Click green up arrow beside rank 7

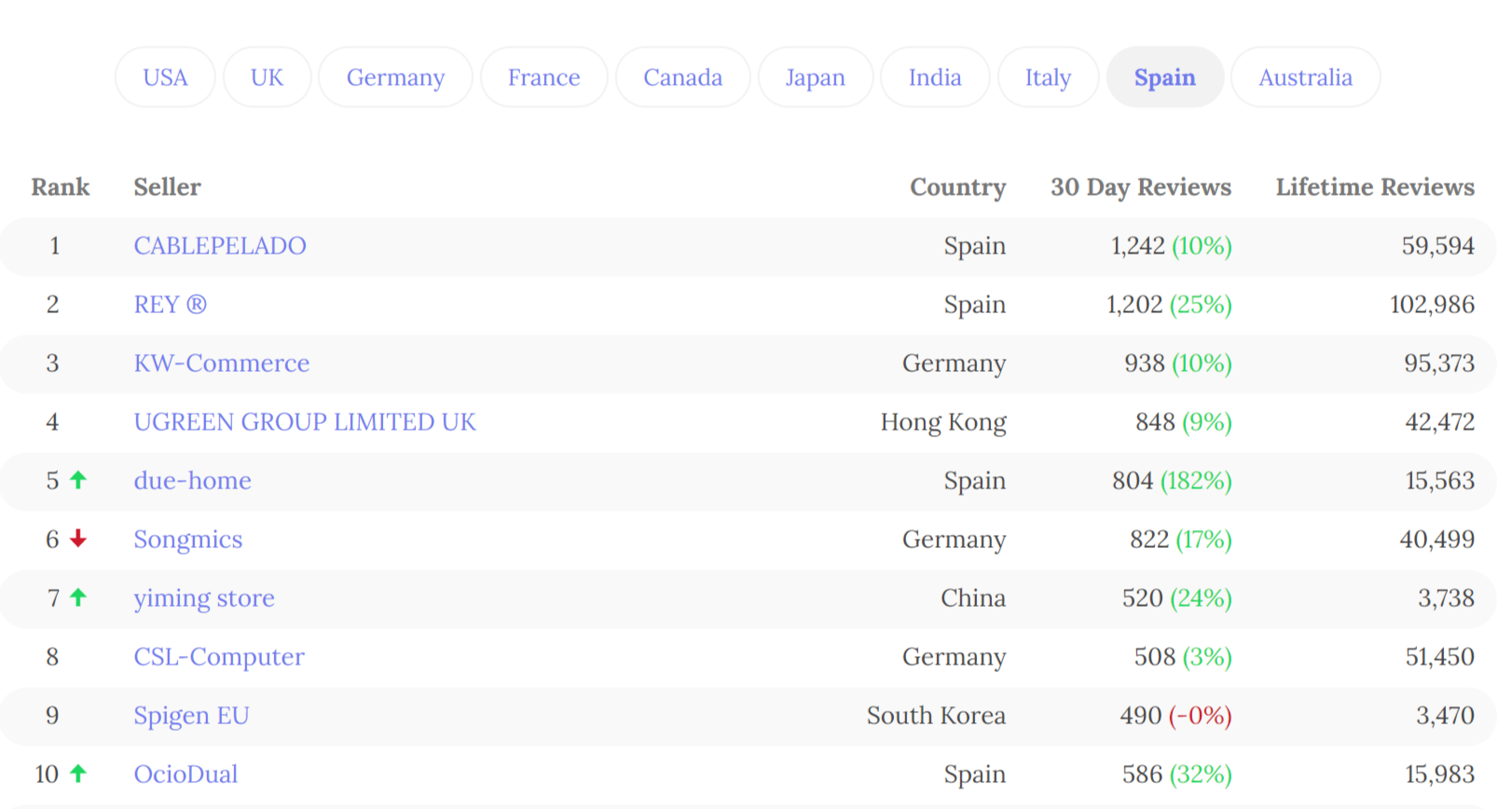[78, 597]
